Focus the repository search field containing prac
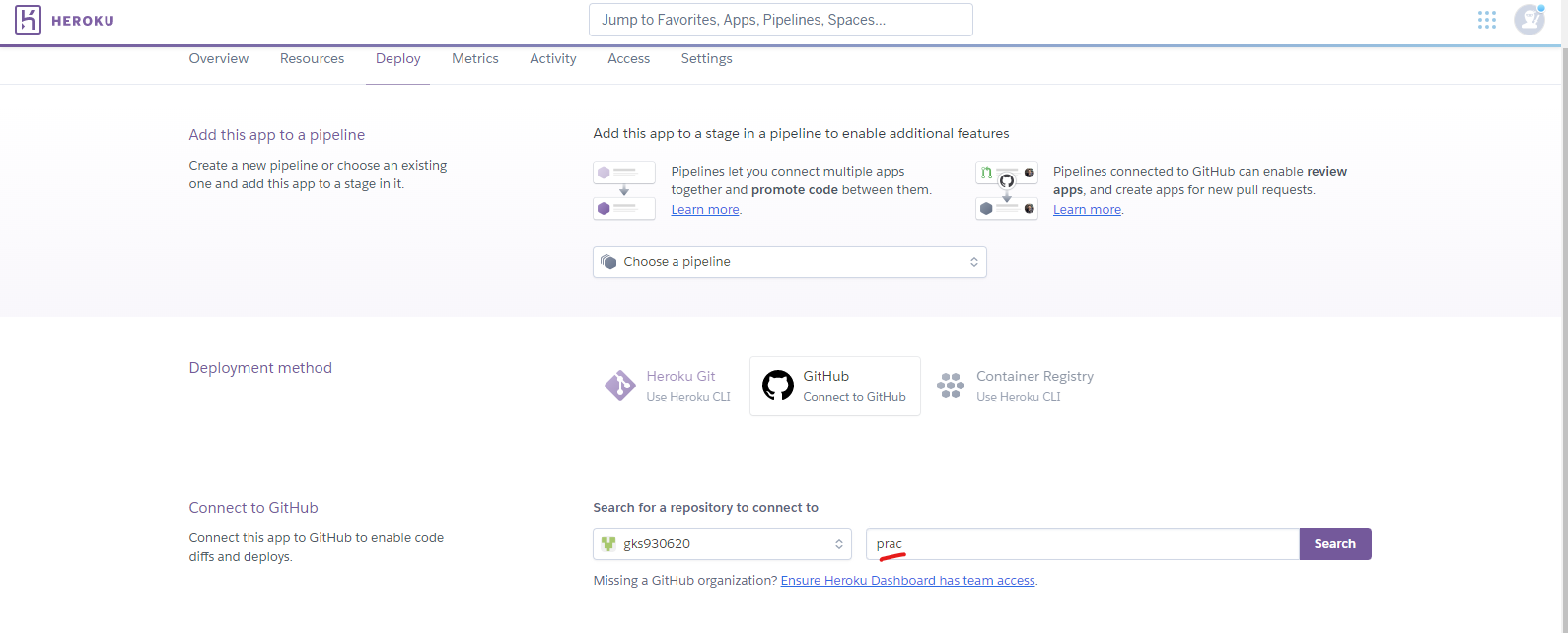Screen dimensions: 1568x633 1082,544
